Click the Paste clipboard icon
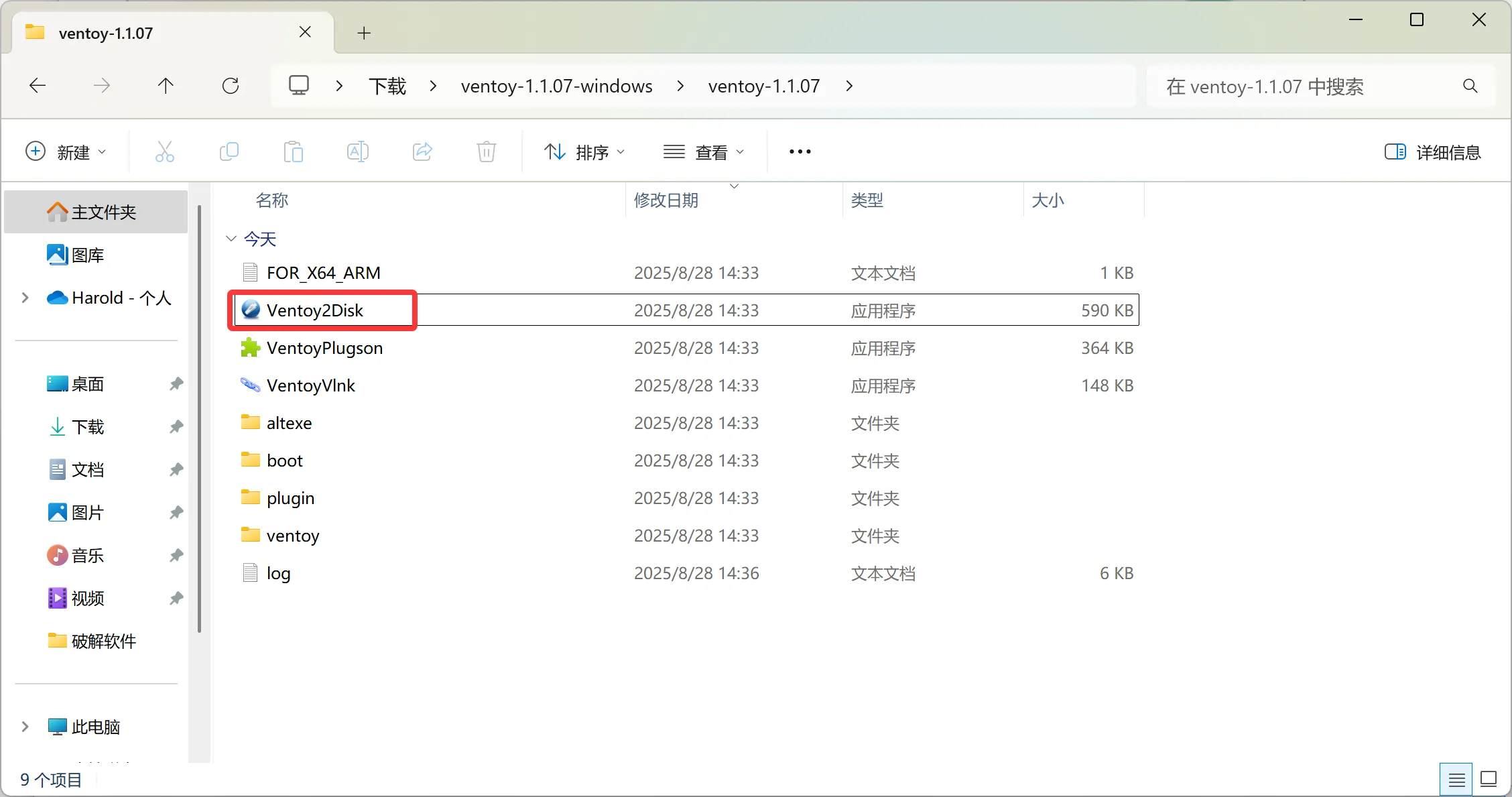This screenshot has width=1512, height=797. [293, 152]
